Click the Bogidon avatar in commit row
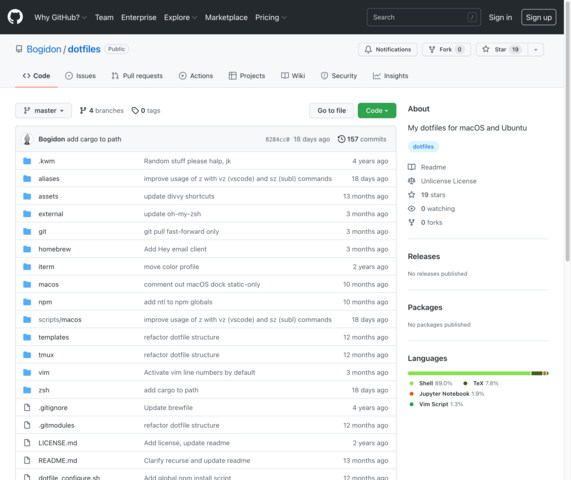571x480 pixels. [27, 139]
